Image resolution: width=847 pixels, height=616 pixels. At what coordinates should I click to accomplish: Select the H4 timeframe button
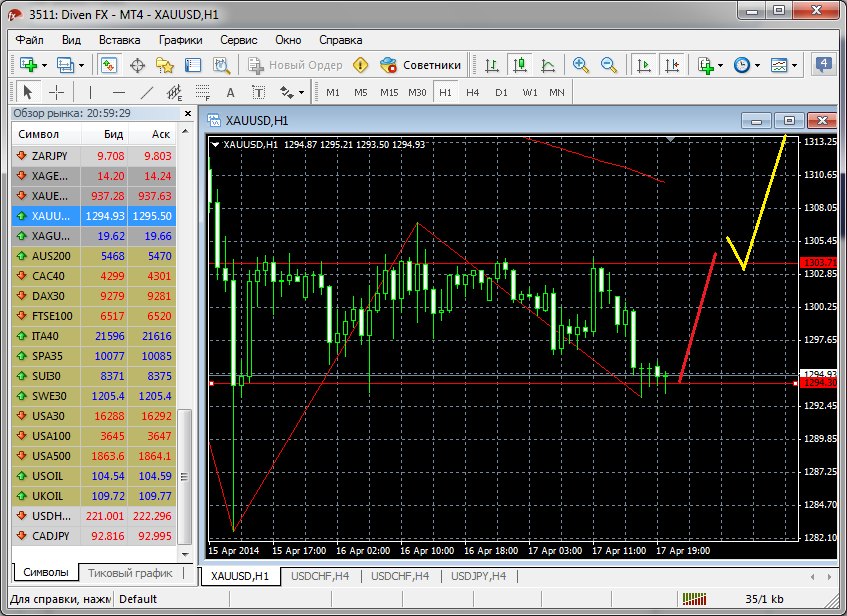click(x=473, y=92)
